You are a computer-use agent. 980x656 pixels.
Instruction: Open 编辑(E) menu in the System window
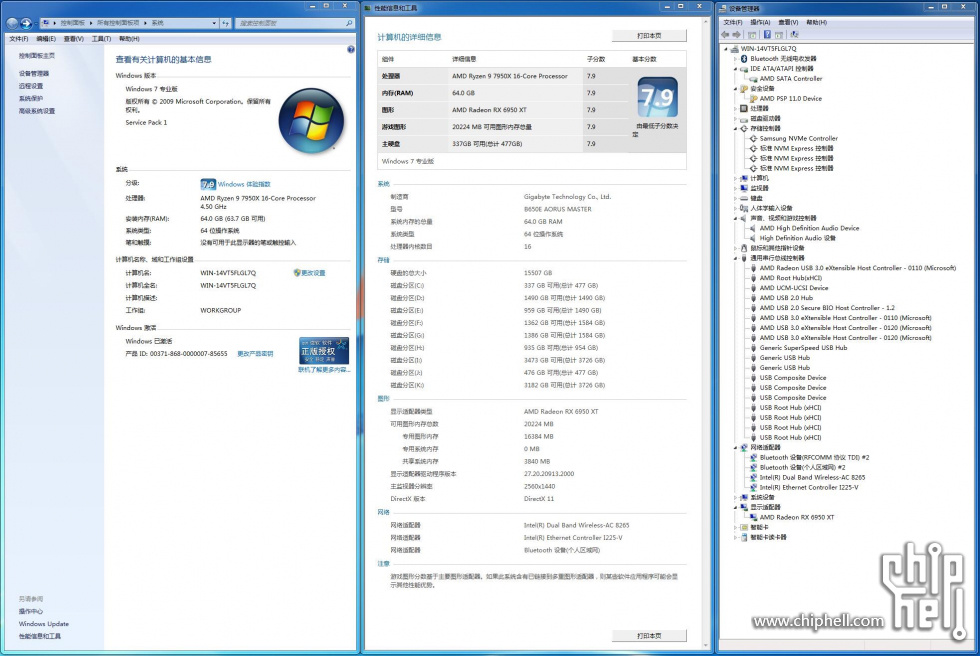(x=46, y=39)
